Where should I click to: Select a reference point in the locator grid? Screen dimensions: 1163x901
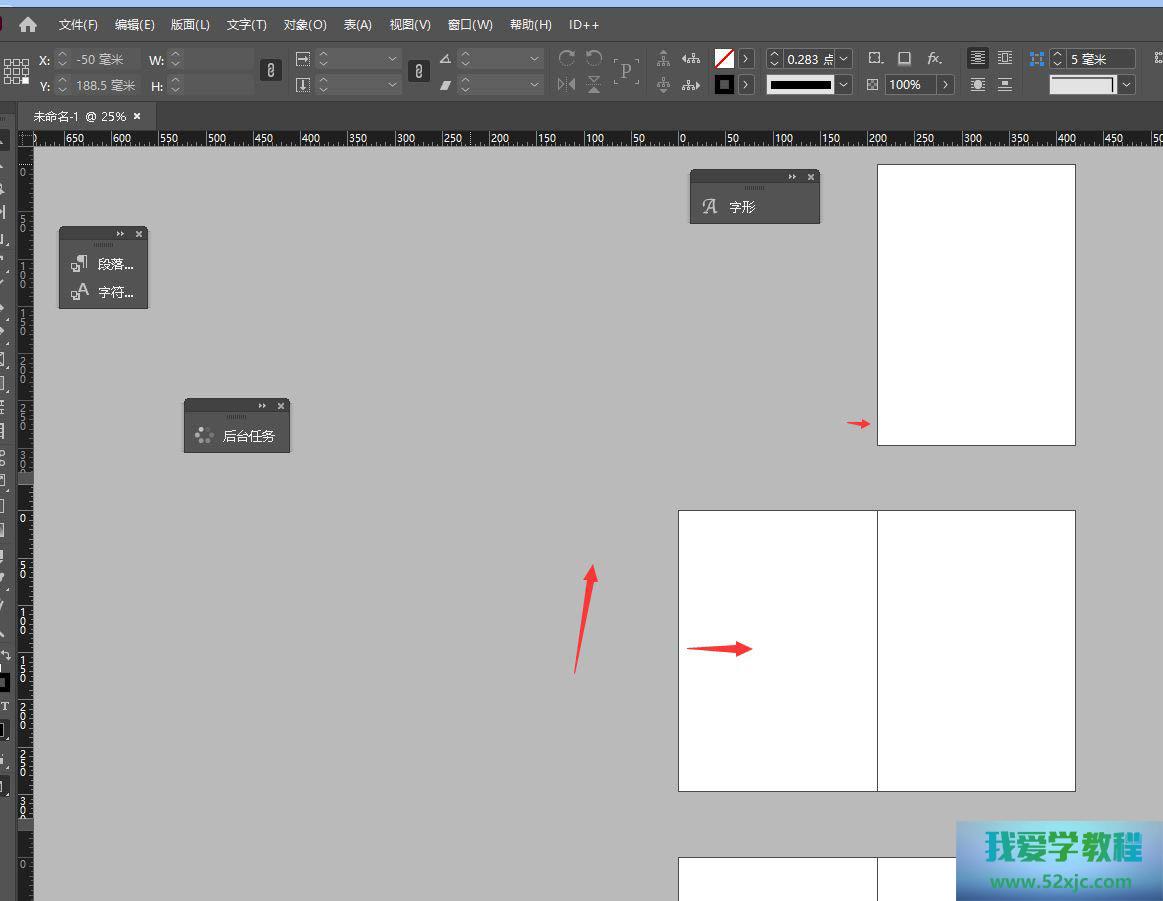tap(16, 71)
